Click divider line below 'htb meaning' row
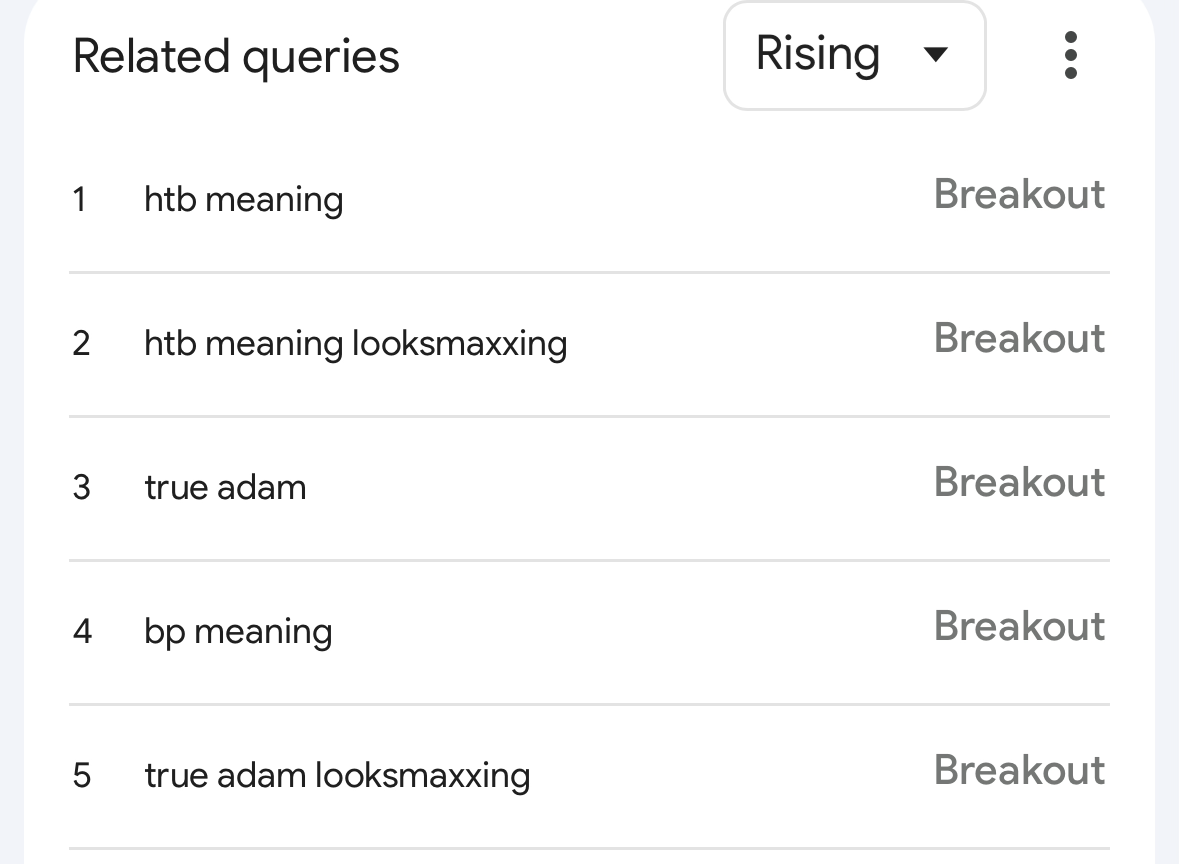 [x=589, y=272]
